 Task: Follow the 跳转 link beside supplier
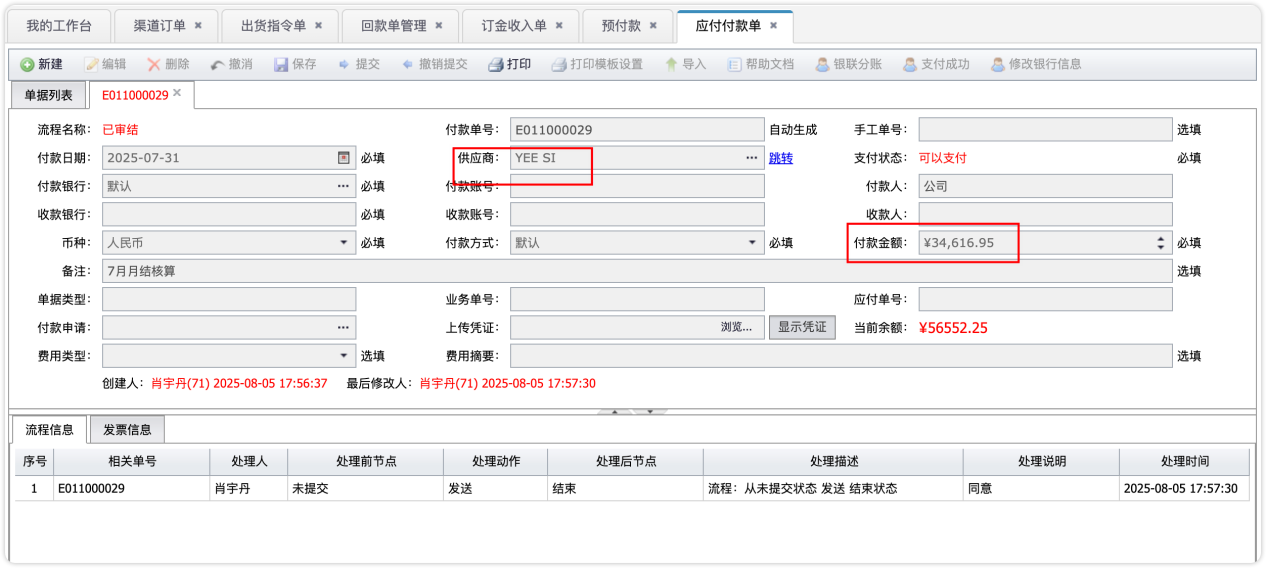click(780, 158)
